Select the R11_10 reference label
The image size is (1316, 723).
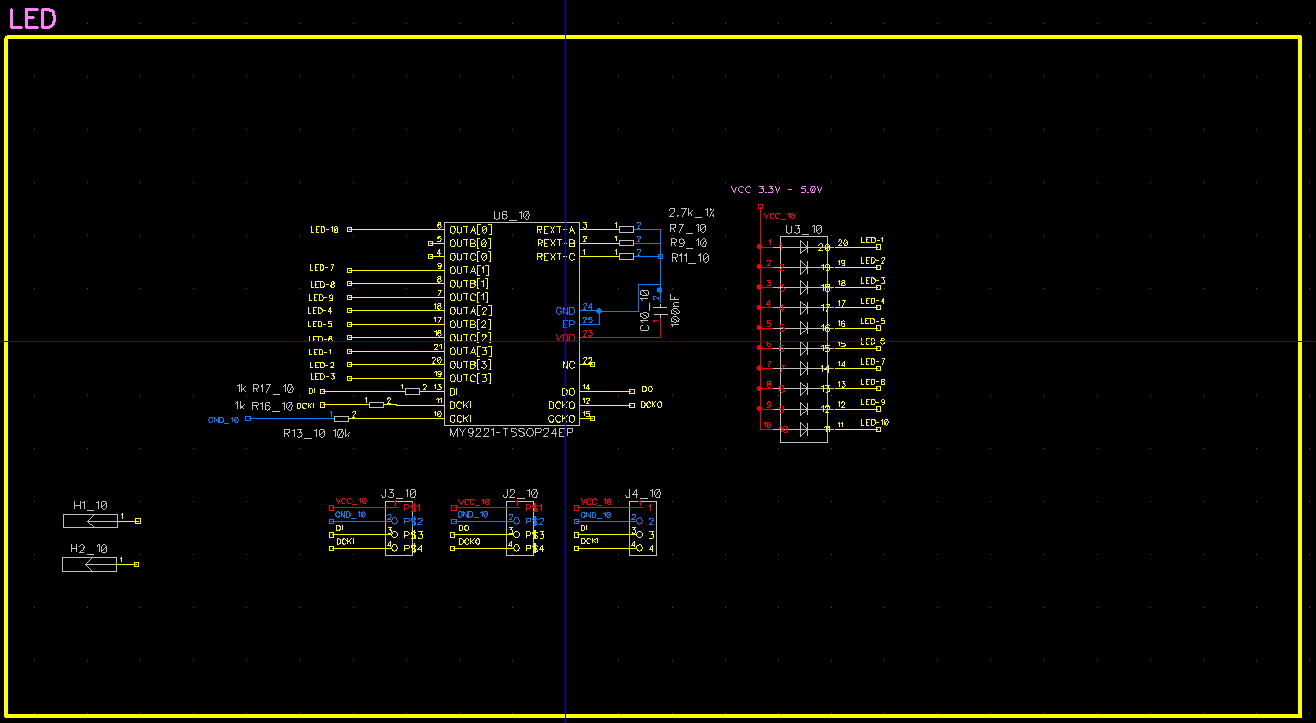(x=690, y=258)
